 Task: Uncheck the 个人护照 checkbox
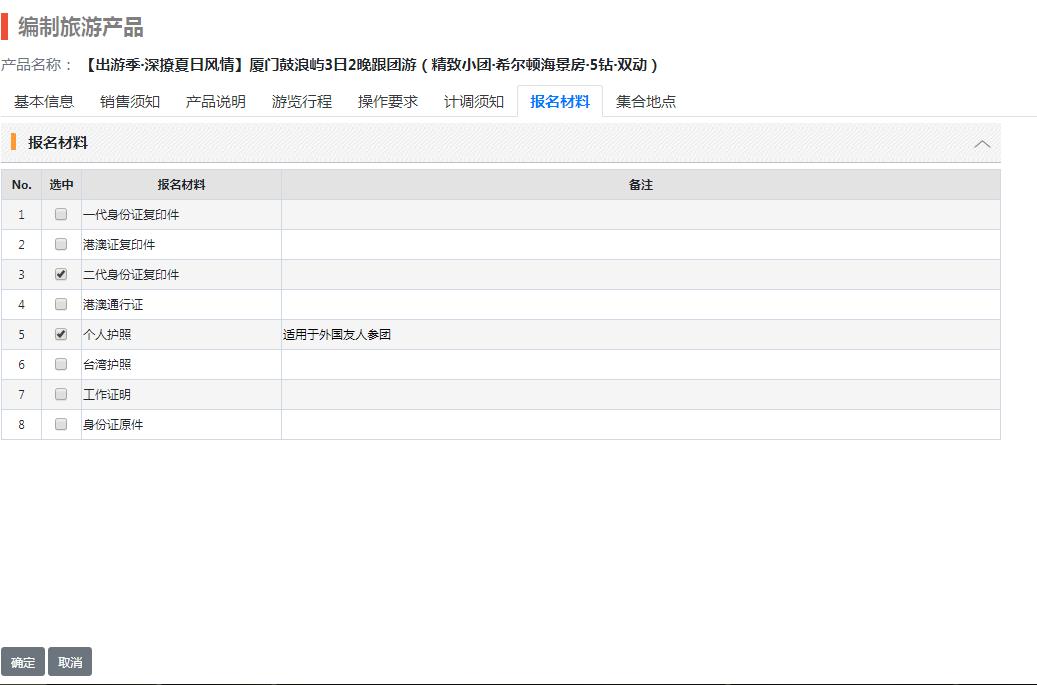click(x=61, y=334)
